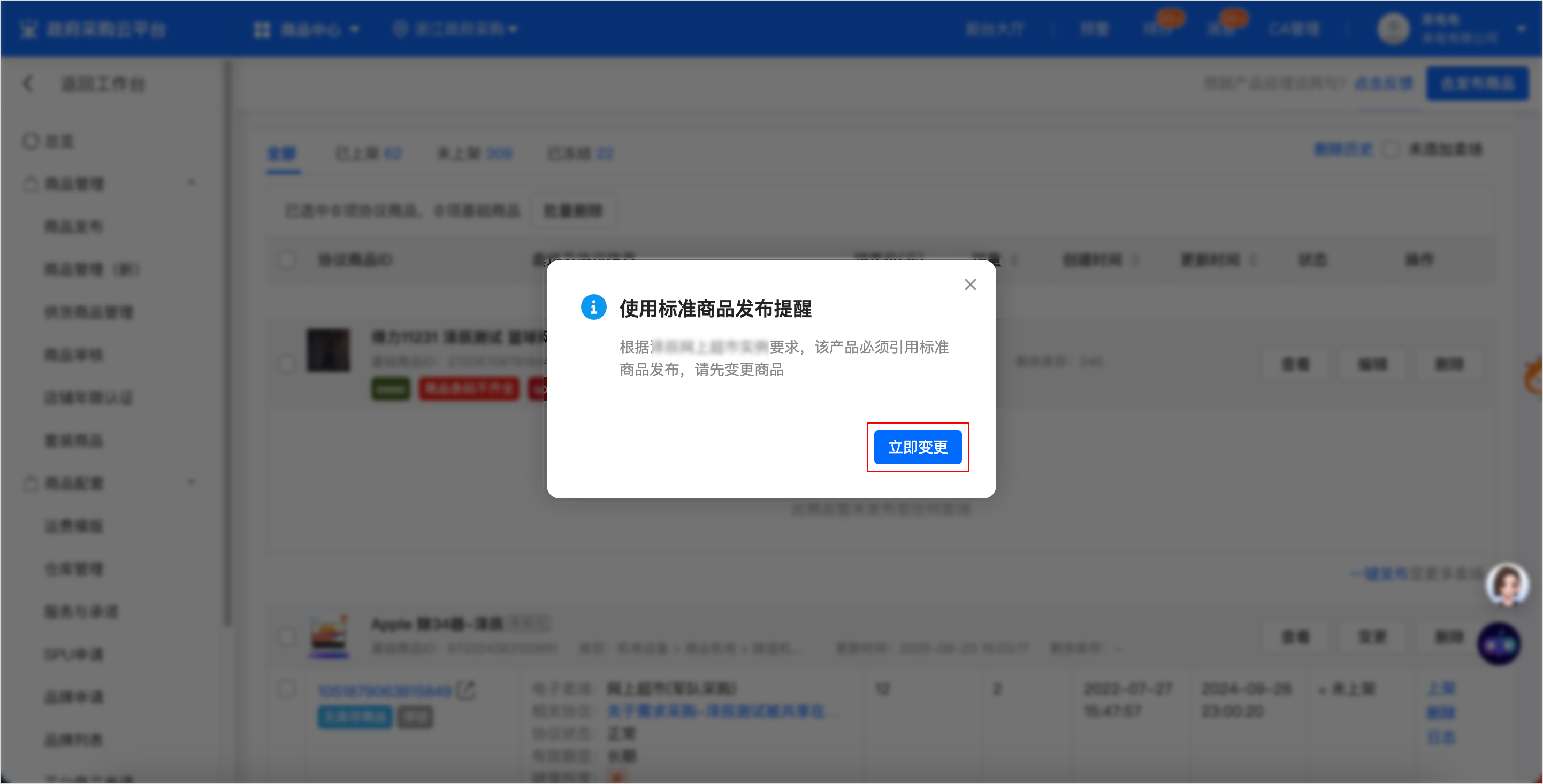Close the 使用标准商品发布提醒 dialog with X
The image size is (1543, 784).
(970, 285)
